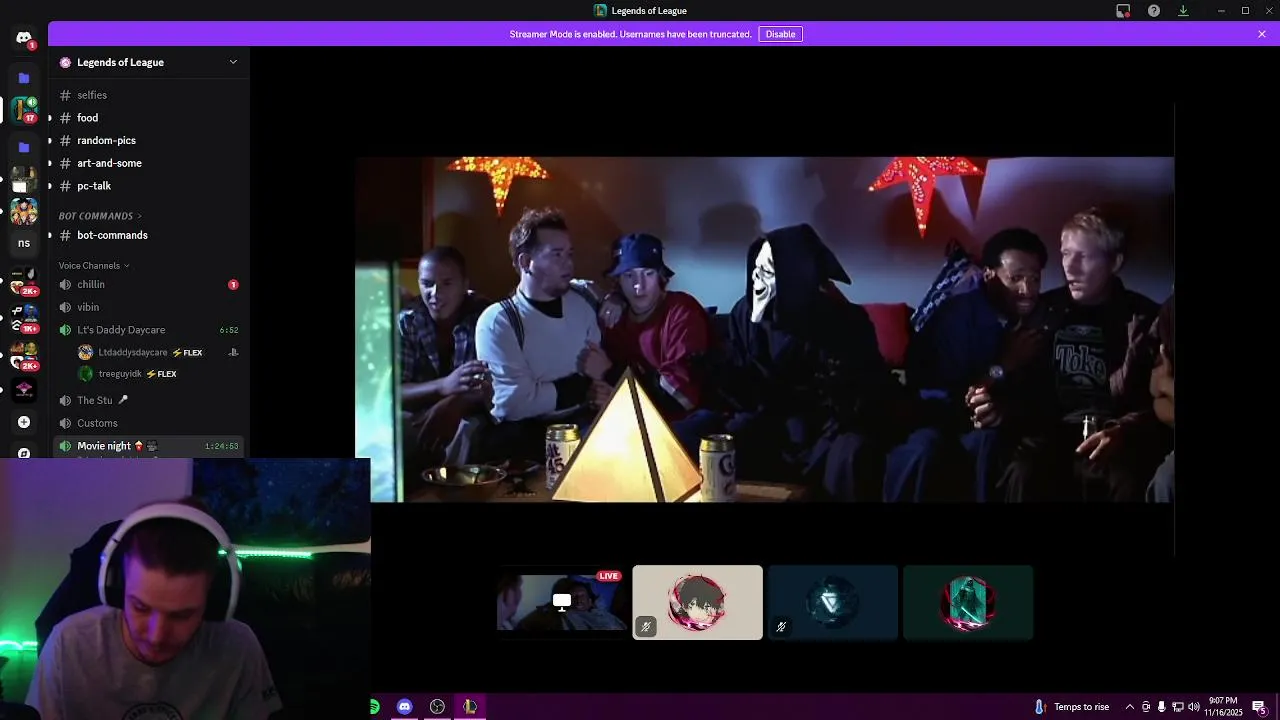Click user treeguyidk in voice list
This screenshot has width=1280, height=720.
click(x=120, y=374)
